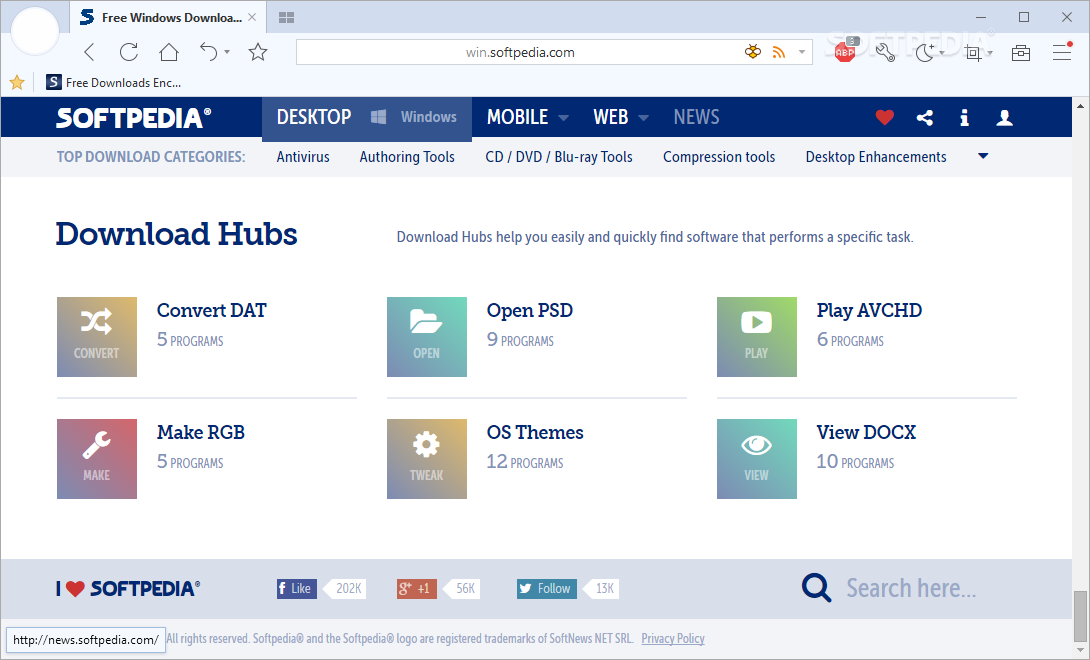
Task: Open the browser main menu hamburger icon
Action: pos(1062,51)
